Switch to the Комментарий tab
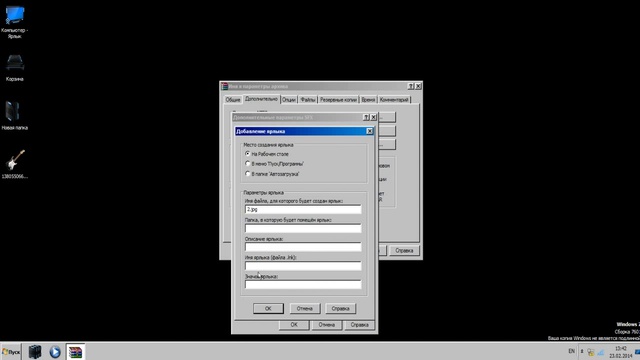Viewport: 640px width, 360px height. pos(394,100)
